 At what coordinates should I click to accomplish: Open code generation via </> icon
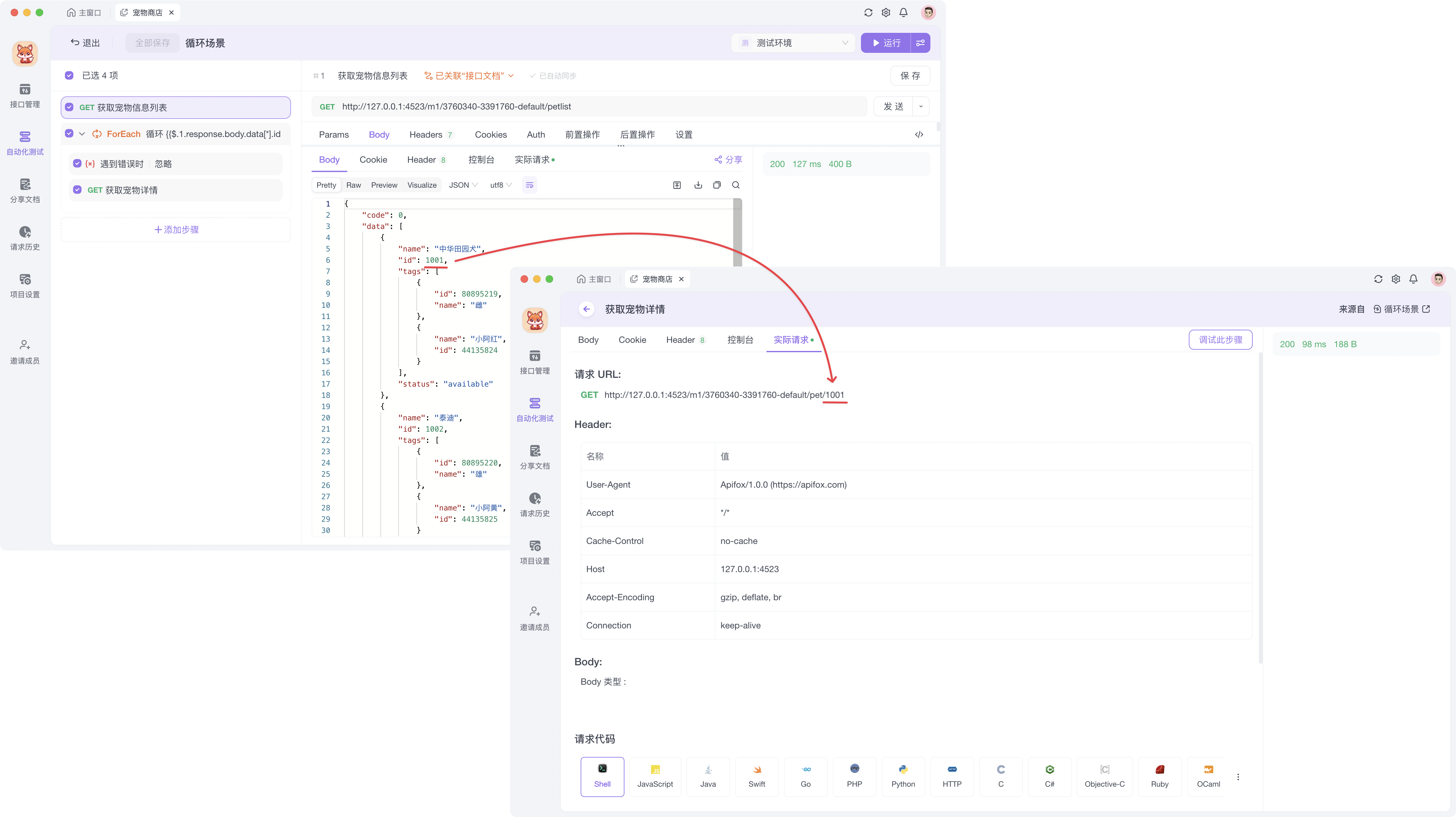click(x=919, y=134)
